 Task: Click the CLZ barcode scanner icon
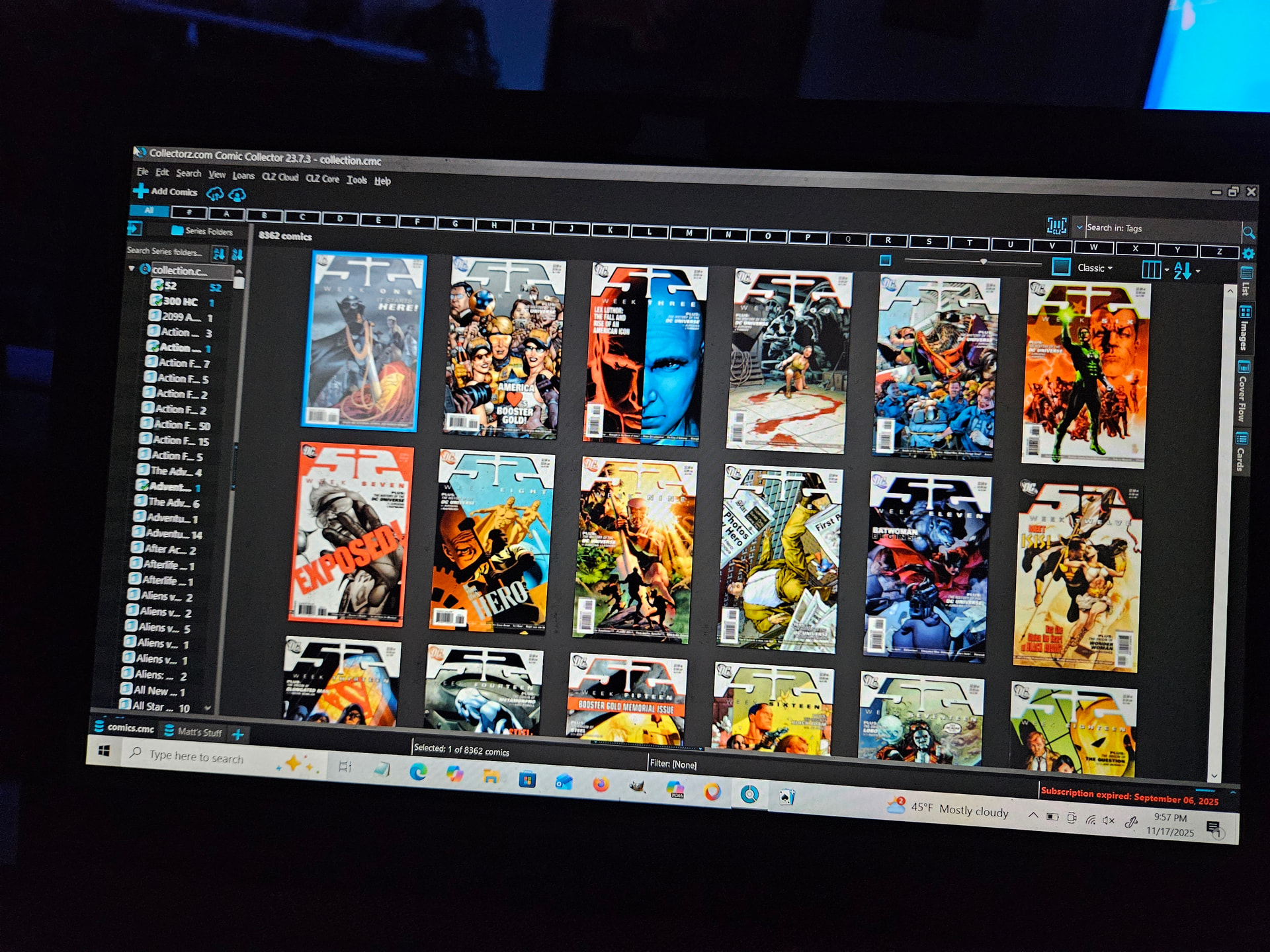1056,225
